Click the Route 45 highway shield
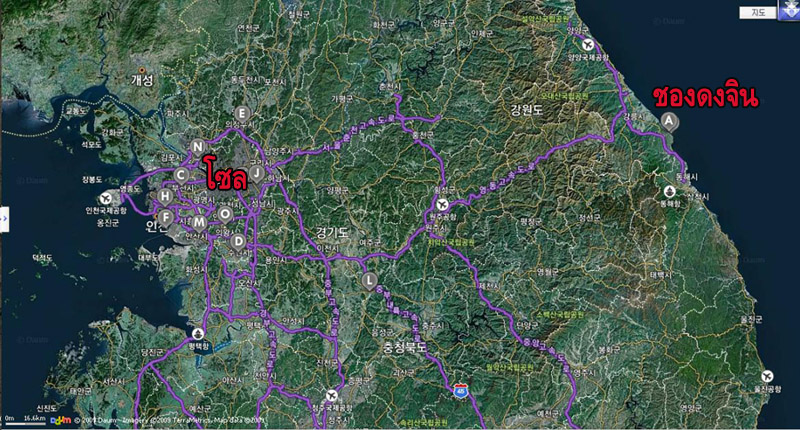 461,392
